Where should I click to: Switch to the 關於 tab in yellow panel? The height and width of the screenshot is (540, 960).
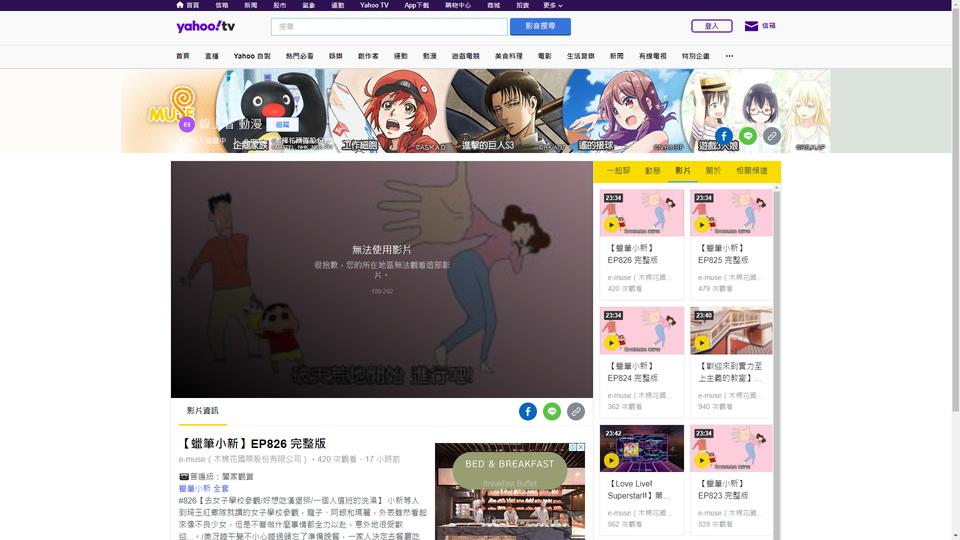click(x=713, y=171)
